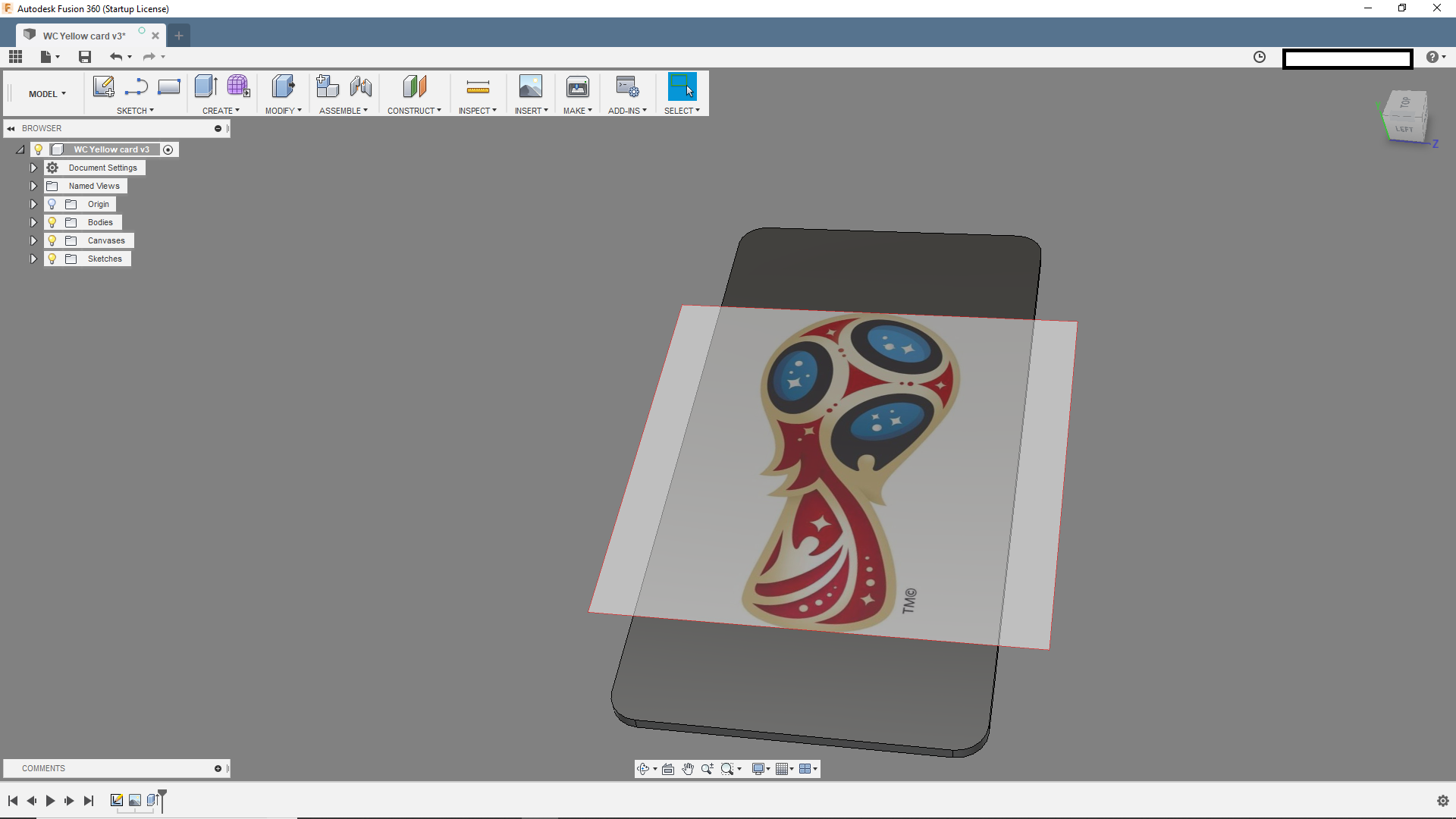This screenshot has height=819, width=1456.
Task: Click the Select tool icon
Action: coord(682,86)
